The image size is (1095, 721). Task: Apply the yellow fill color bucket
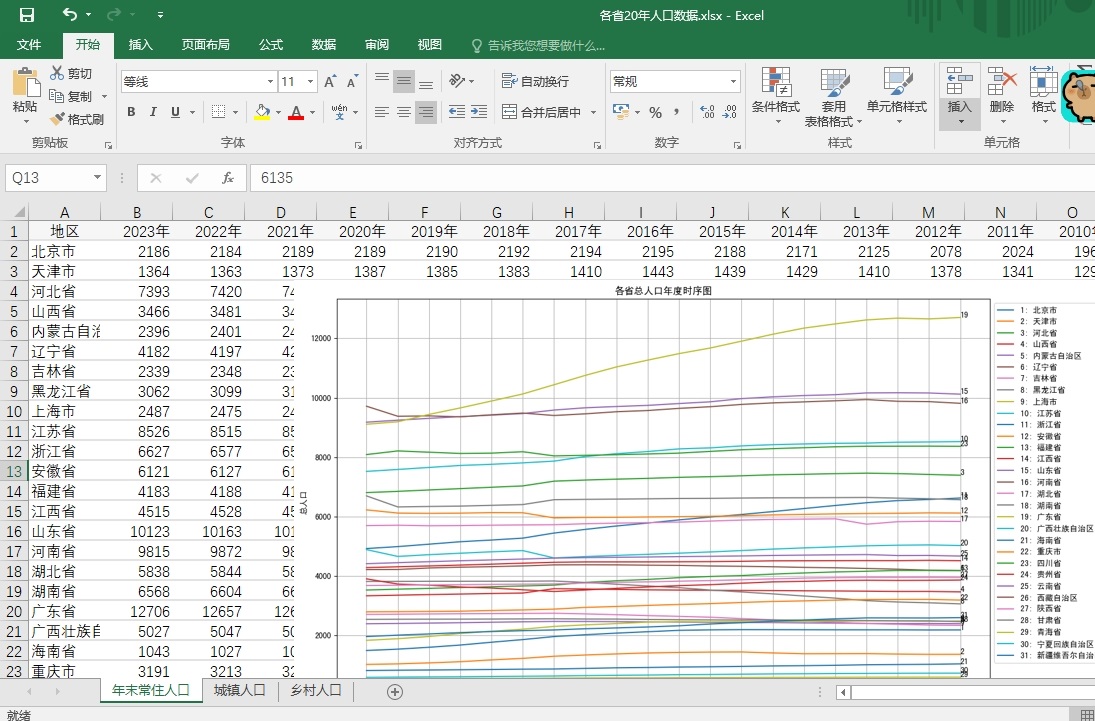tap(262, 112)
